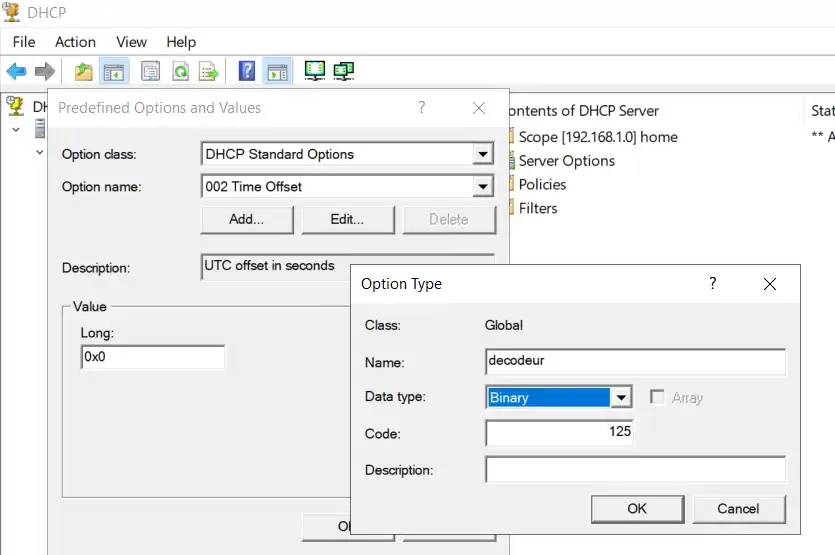The image size is (835, 555).
Task: Open the Option class dropdown
Action: pos(483,154)
